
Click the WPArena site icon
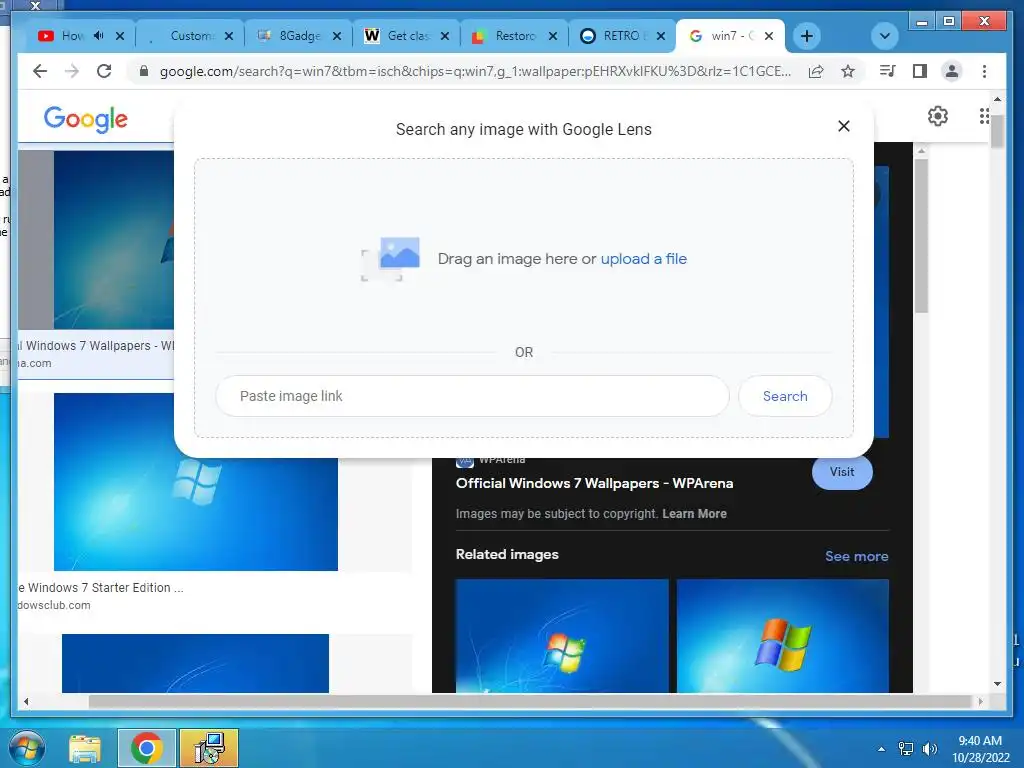click(x=464, y=462)
